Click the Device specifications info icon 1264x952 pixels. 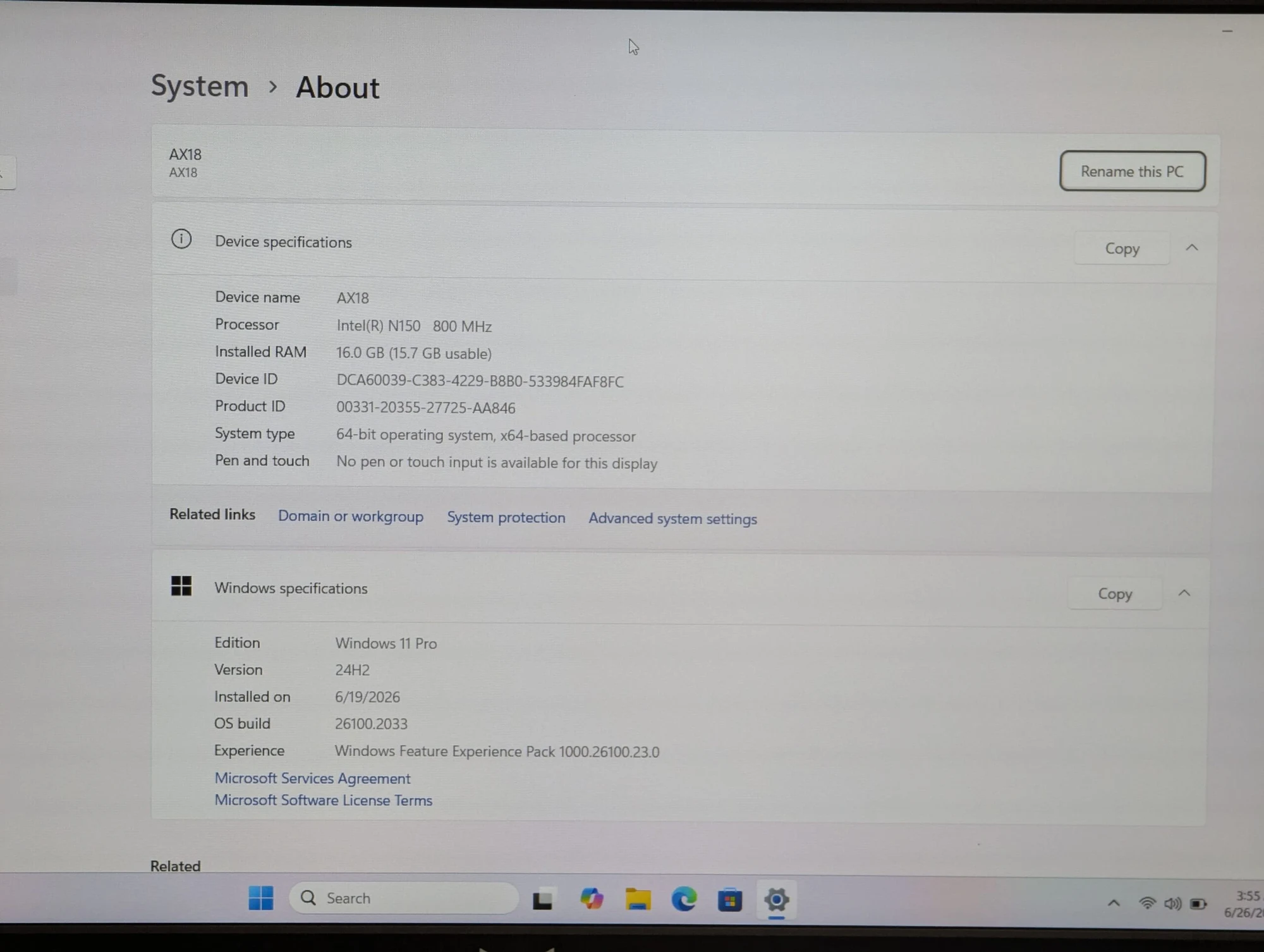coord(181,239)
